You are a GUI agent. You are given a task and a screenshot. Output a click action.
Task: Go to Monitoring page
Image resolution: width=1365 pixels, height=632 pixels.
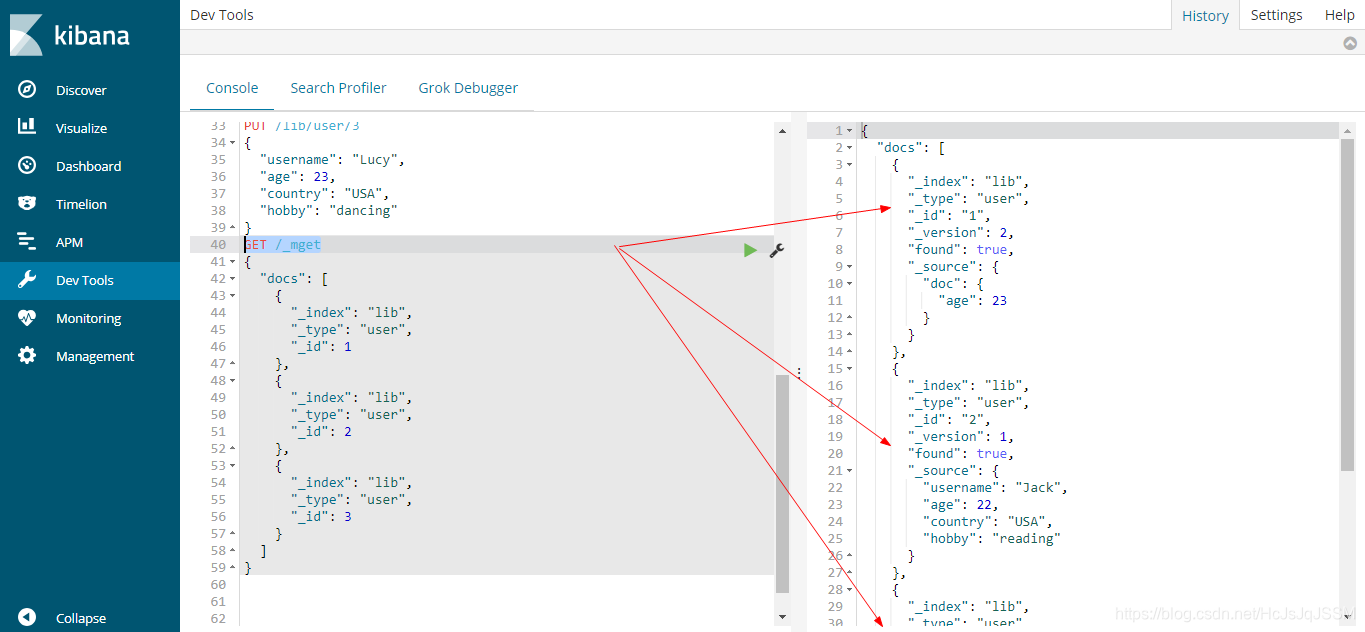click(88, 318)
